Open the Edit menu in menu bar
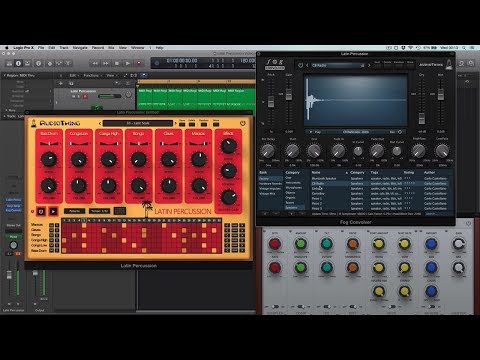 pyautogui.click(x=52, y=48)
